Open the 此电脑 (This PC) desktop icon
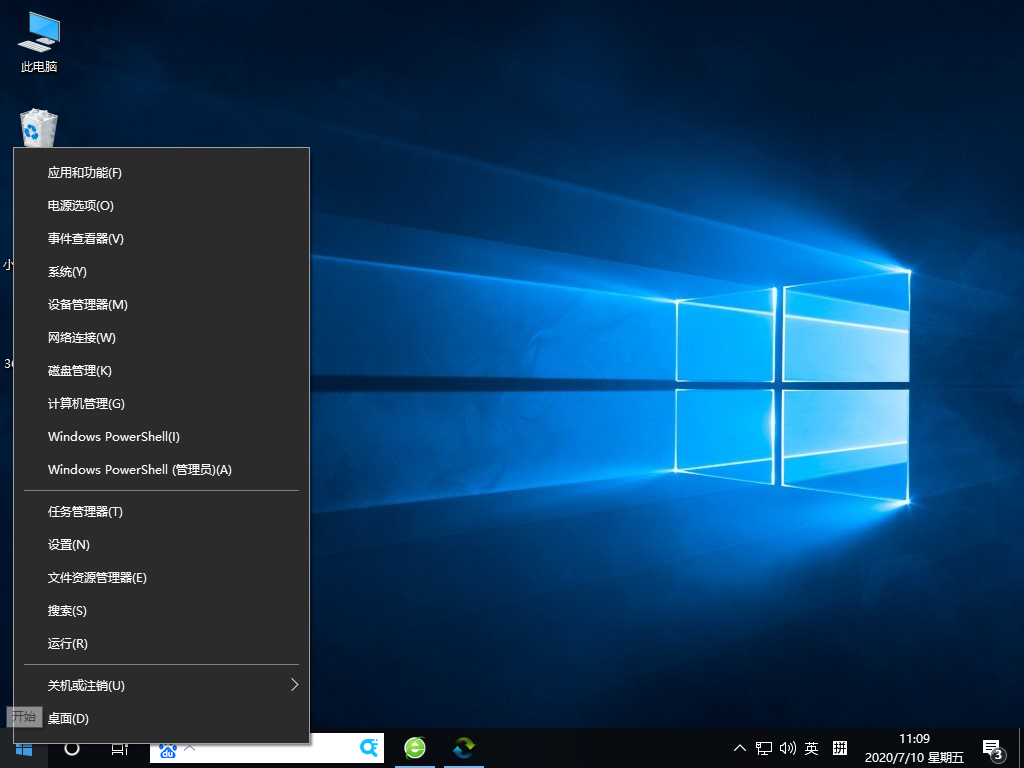 click(x=39, y=42)
